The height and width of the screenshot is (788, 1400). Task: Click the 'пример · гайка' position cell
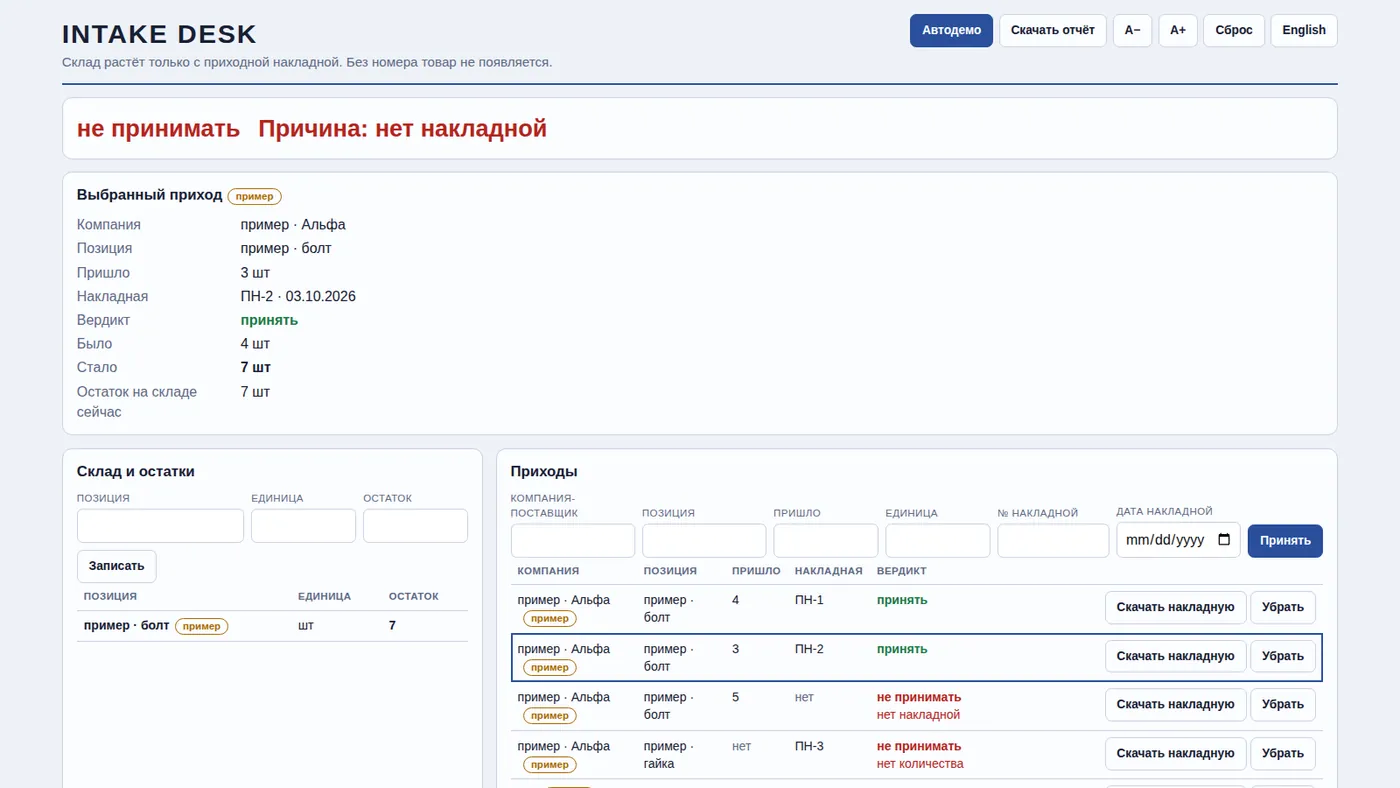[x=668, y=755]
